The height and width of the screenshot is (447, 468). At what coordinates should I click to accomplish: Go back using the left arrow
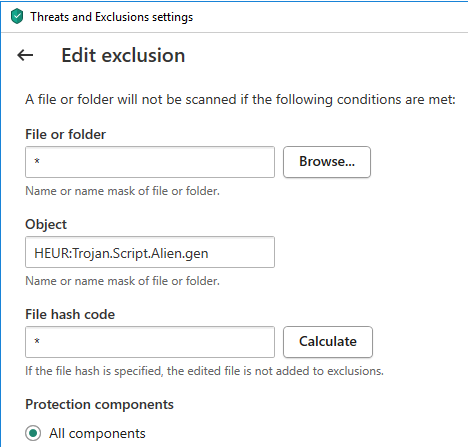(25, 55)
